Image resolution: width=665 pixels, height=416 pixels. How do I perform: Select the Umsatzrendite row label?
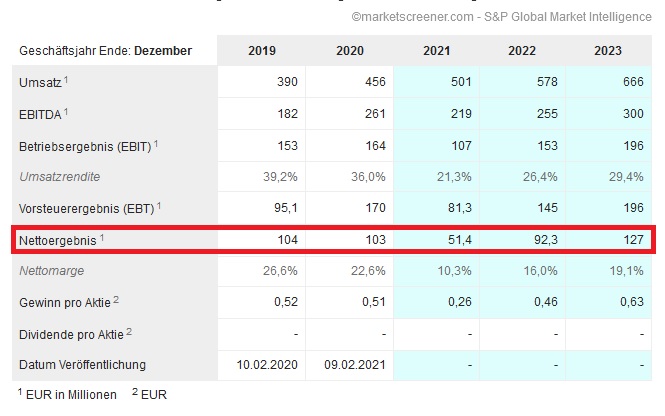pyautogui.click(x=58, y=177)
